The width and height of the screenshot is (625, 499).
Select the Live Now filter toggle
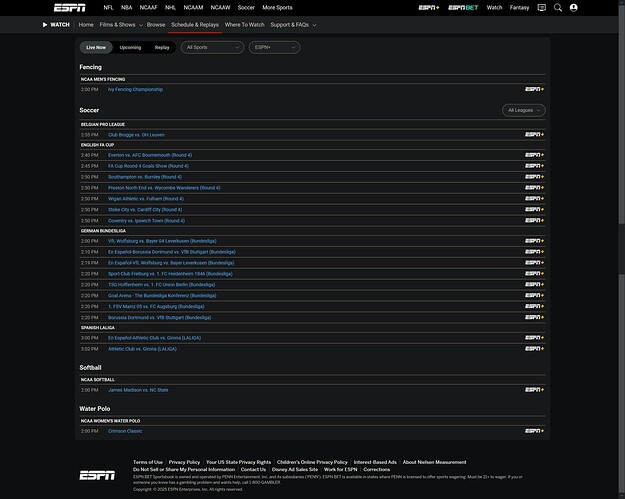96,47
